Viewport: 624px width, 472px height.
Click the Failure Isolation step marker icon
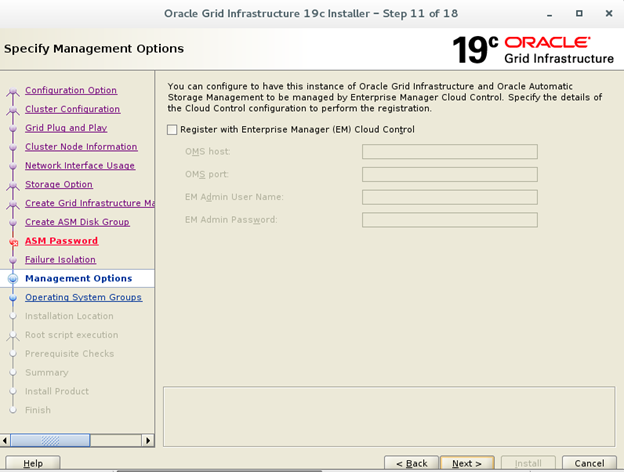[13, 260]
